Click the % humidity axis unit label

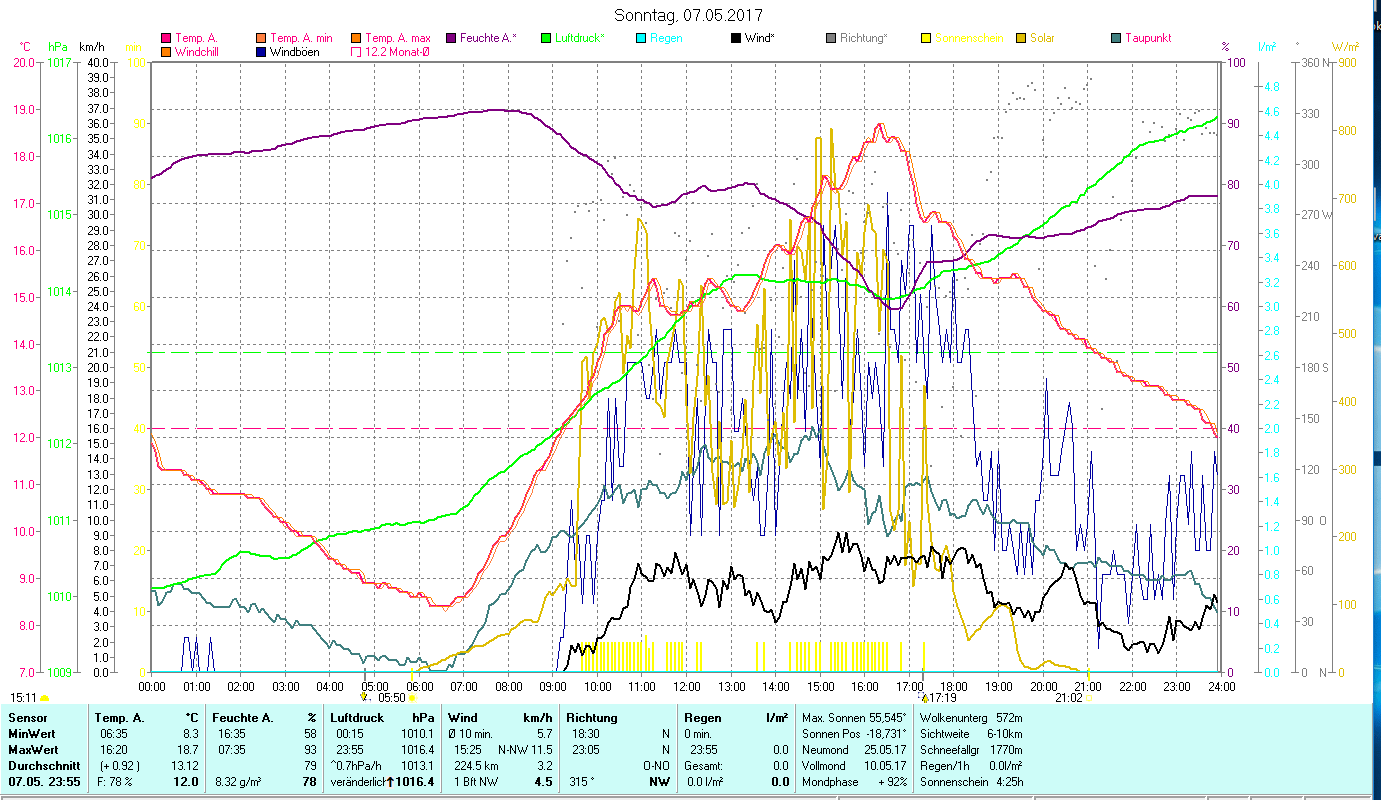(x=1226, y=47)
